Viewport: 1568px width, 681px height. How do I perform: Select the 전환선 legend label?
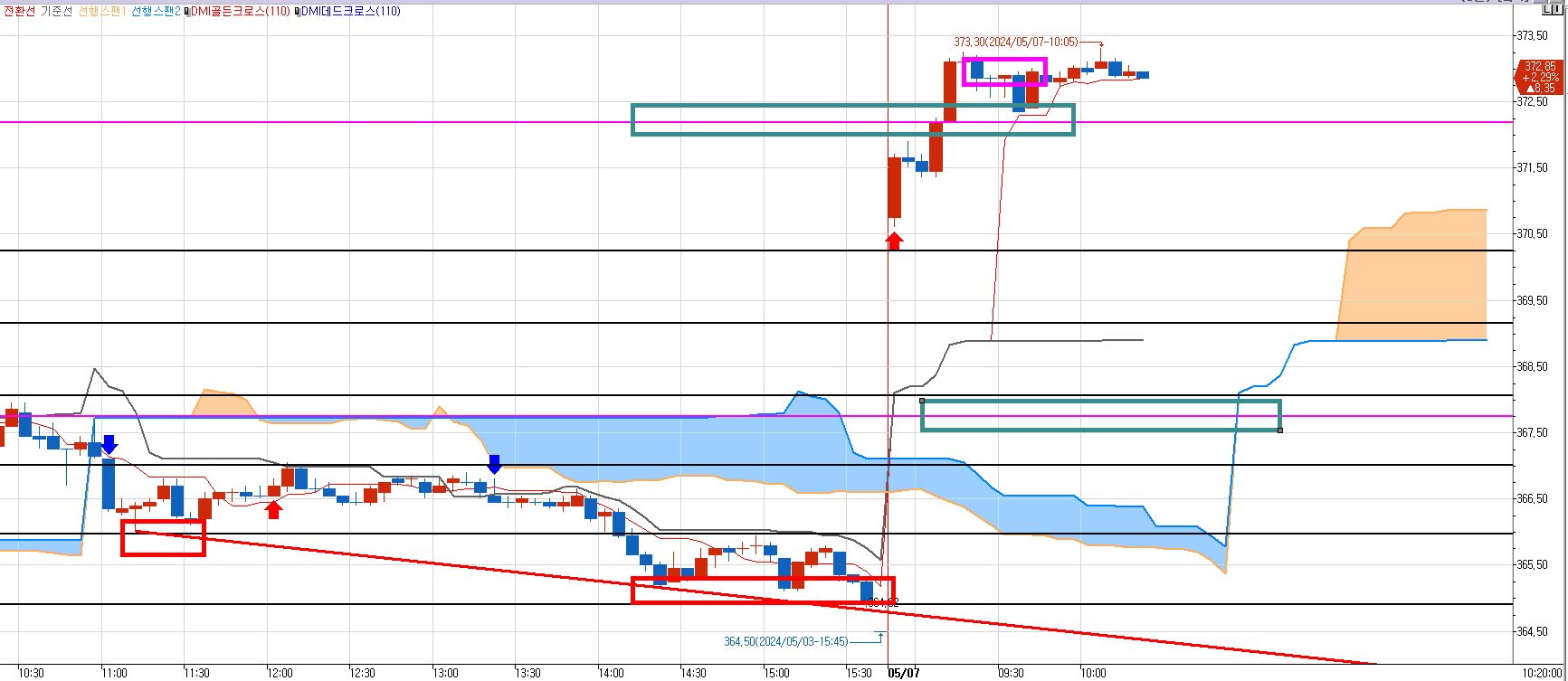[19, 11]
